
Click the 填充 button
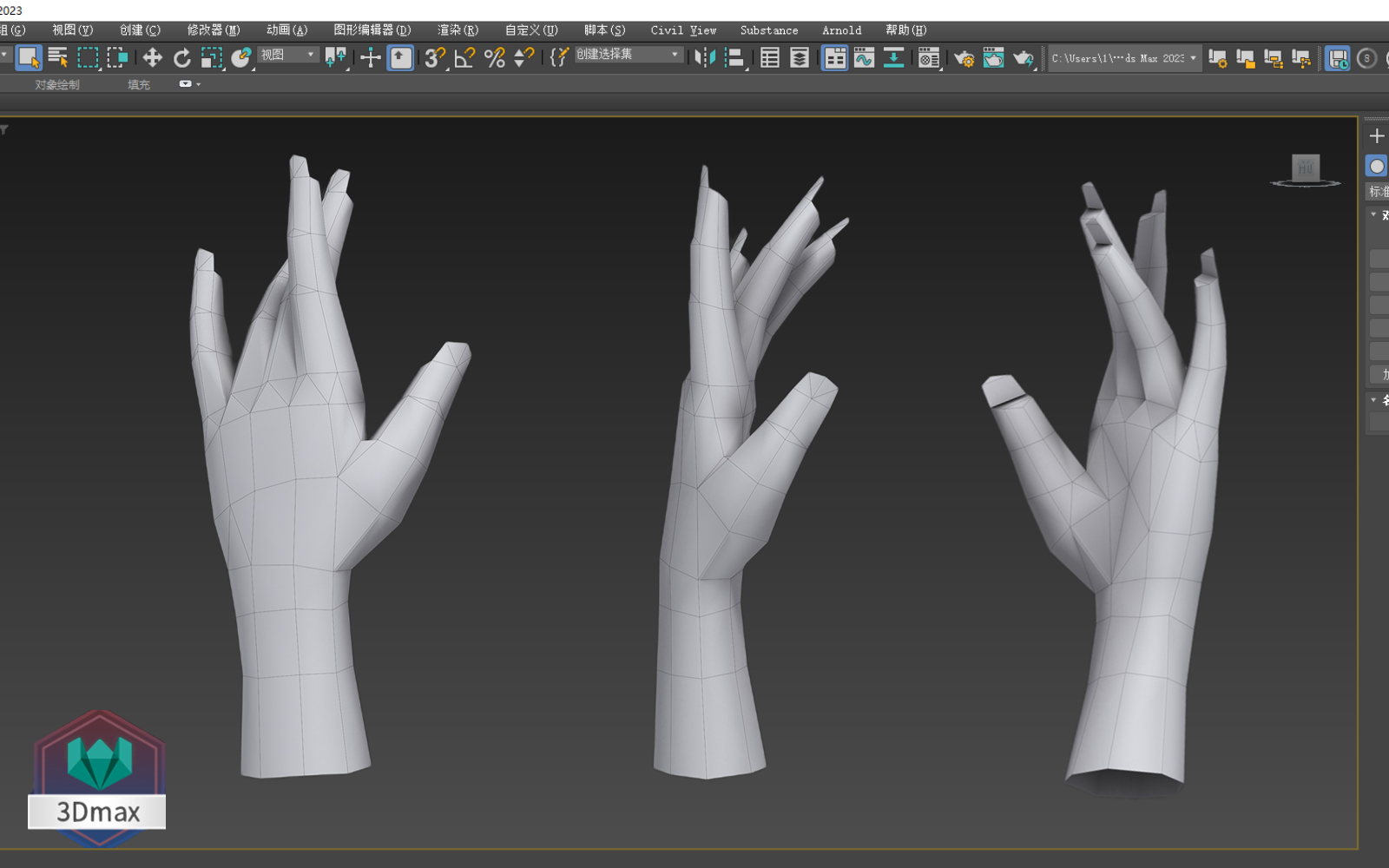[x=138, y=84]
